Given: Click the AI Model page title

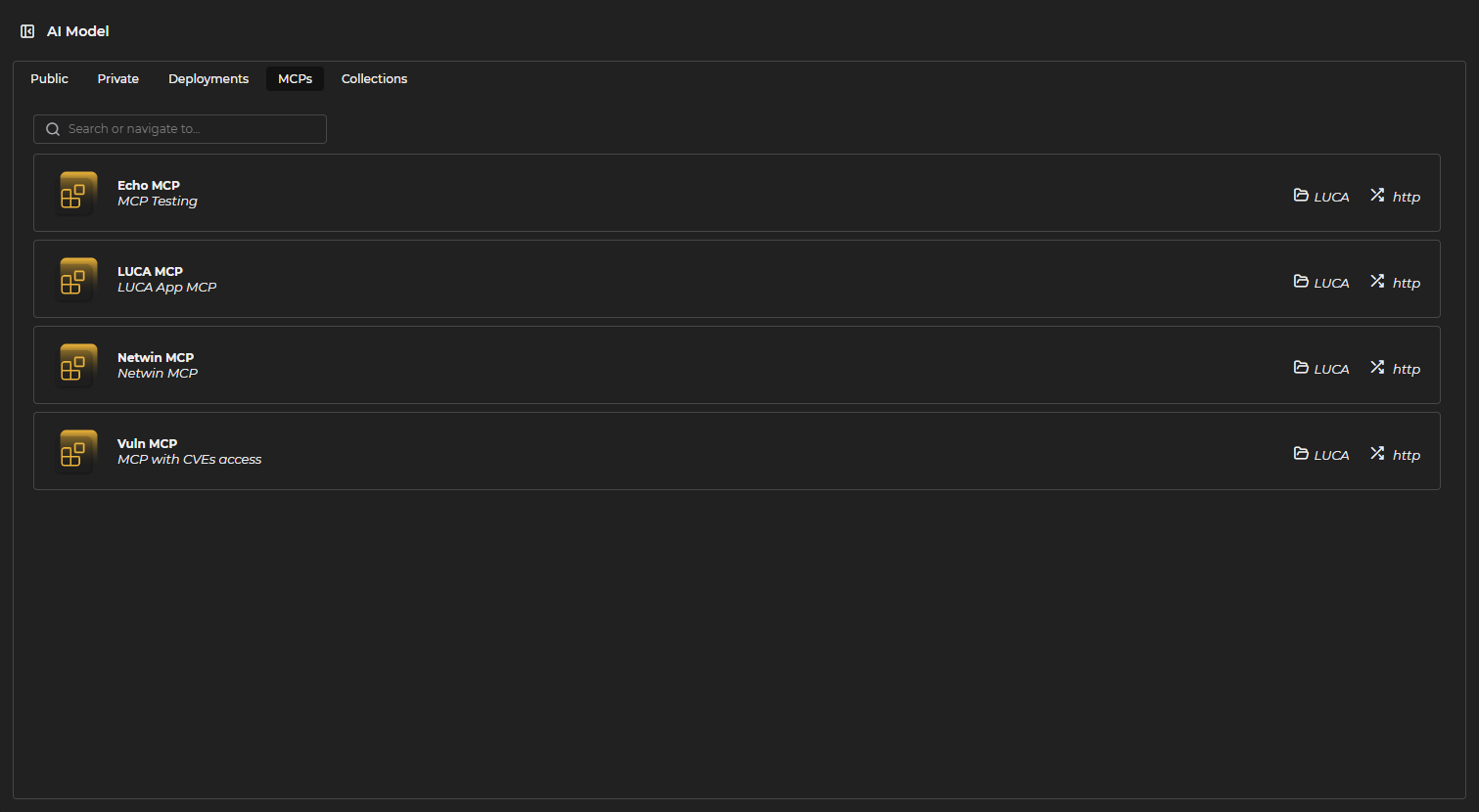Looking at the screenshot, I should pyautogui.click(x=78, y=31).
